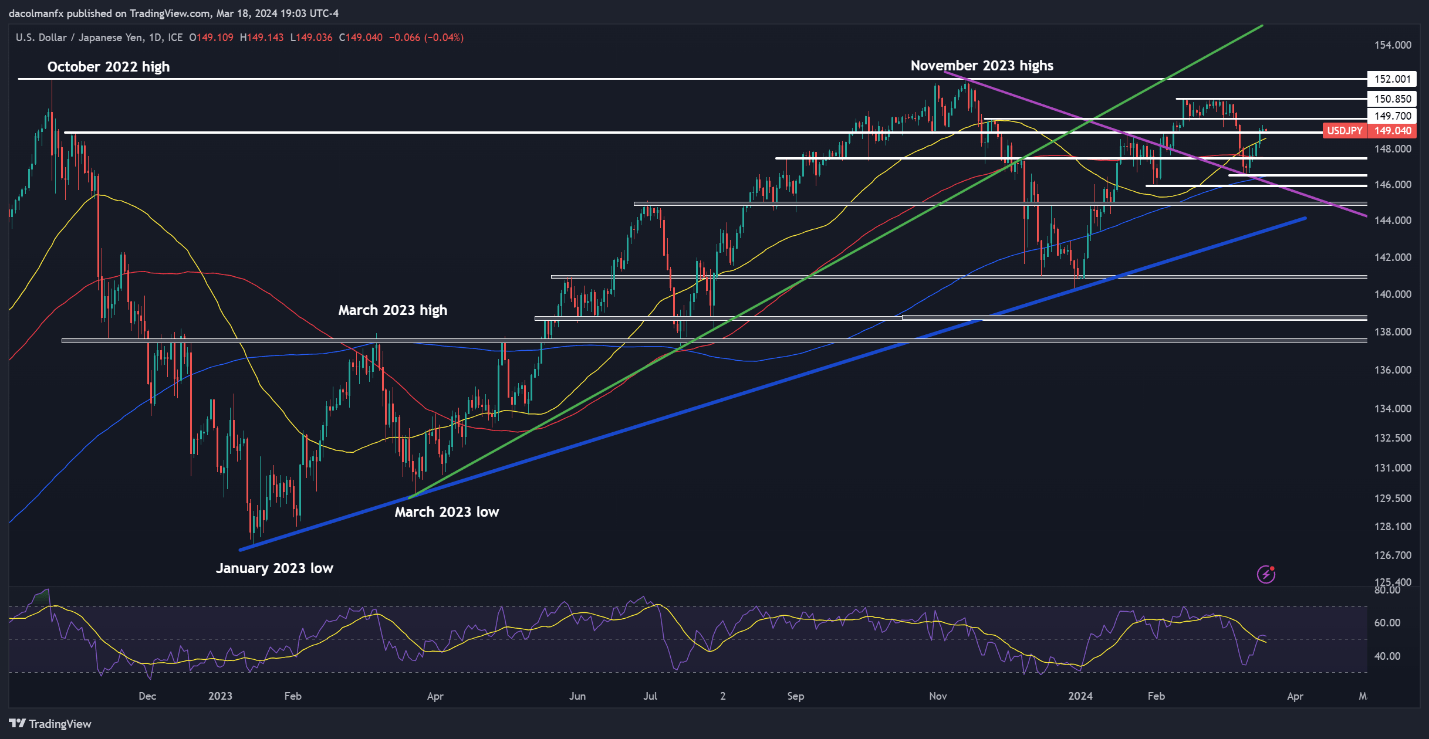Screen dimensions: 1429x739
Task: Click 136.000 on the price axis
Action: tap(1391, 371)
